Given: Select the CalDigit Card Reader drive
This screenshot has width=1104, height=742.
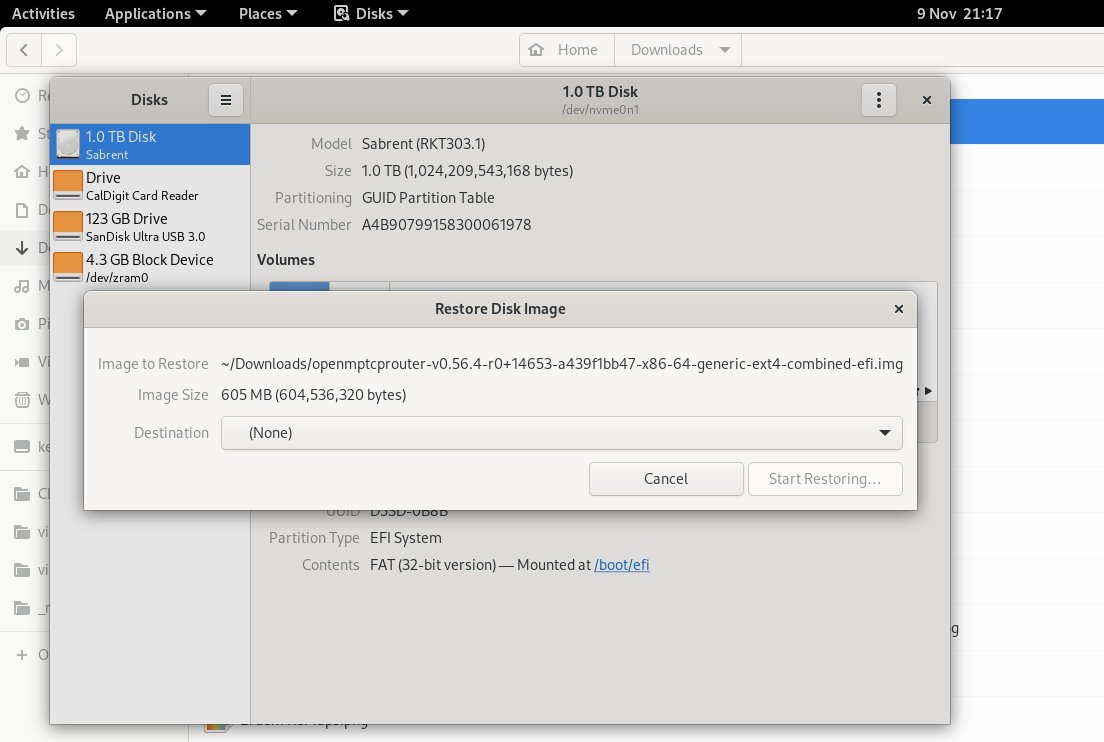Looking at the screenshot, I should tap(150, 186).
